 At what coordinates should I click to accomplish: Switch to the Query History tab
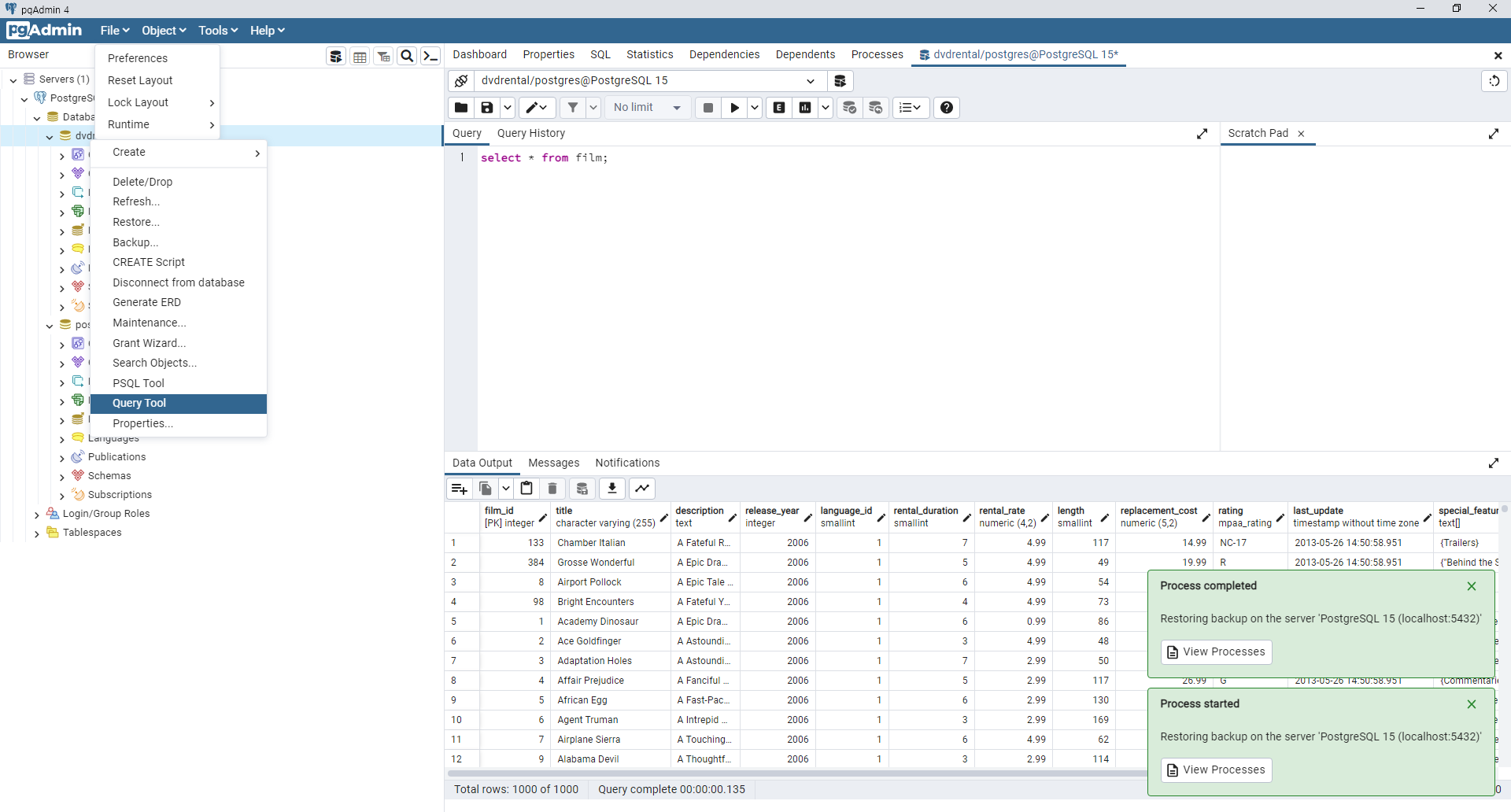coord(531,134)
